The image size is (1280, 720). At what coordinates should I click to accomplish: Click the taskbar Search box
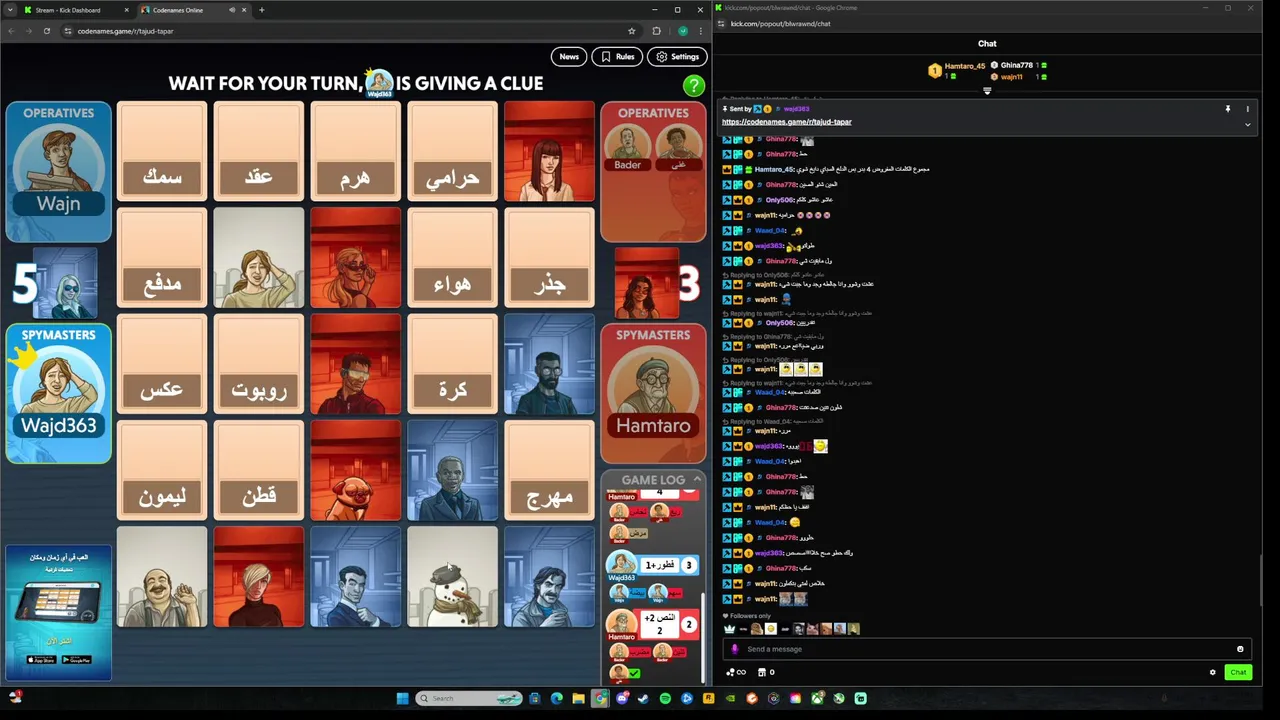coord(468,698)
